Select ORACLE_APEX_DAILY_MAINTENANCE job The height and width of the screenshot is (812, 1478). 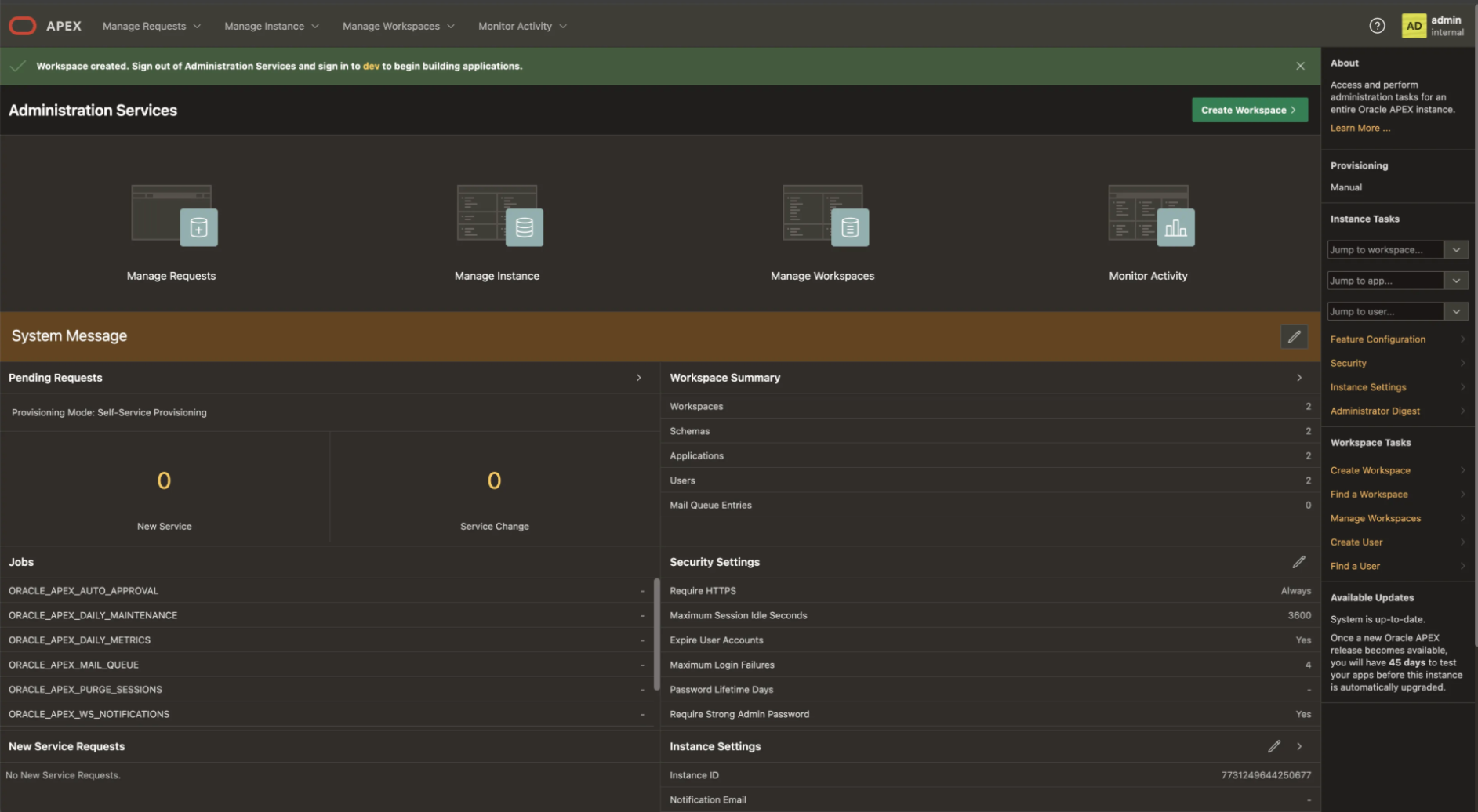point(326,615)
